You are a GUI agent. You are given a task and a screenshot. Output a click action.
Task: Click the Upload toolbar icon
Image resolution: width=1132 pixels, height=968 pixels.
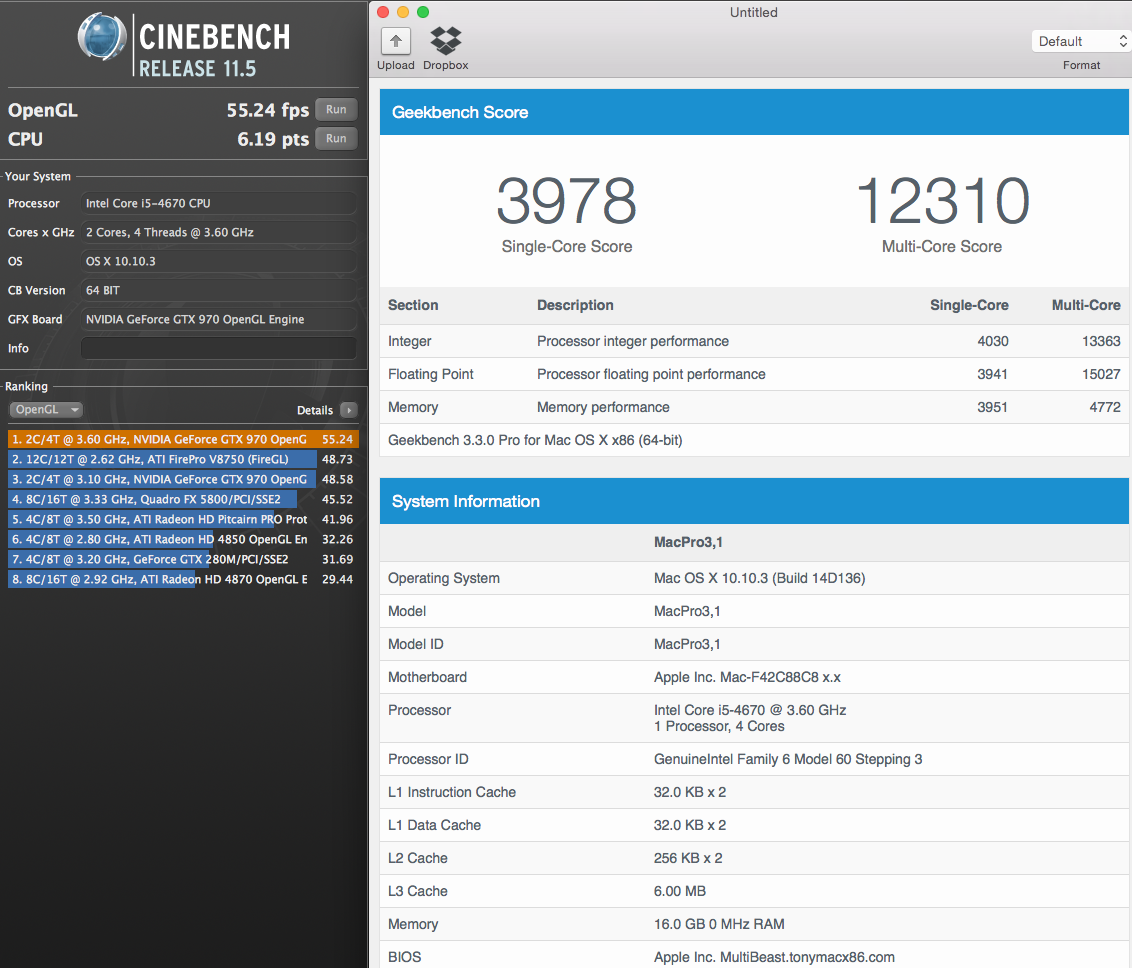[396, 41]
